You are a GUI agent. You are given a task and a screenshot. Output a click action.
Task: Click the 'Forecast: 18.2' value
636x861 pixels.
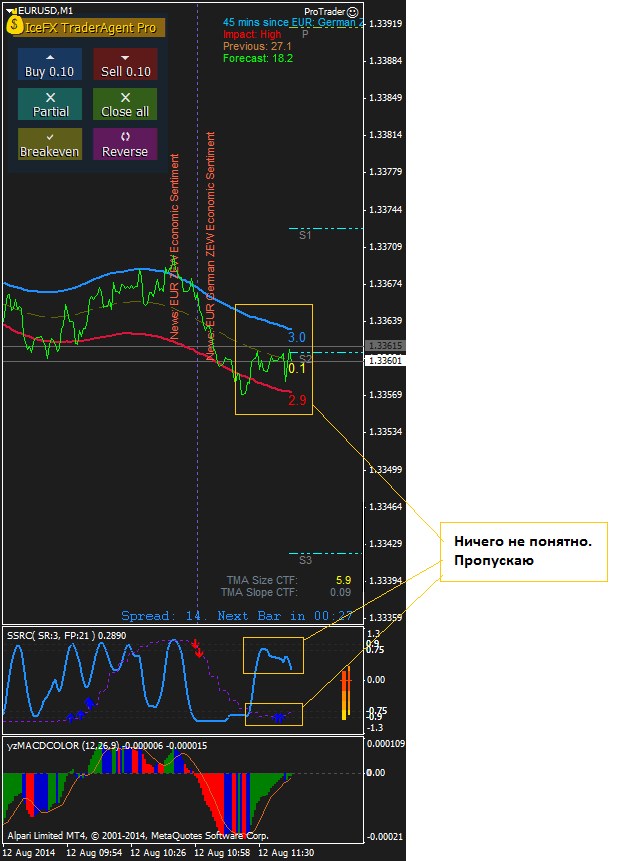point(258,58)
